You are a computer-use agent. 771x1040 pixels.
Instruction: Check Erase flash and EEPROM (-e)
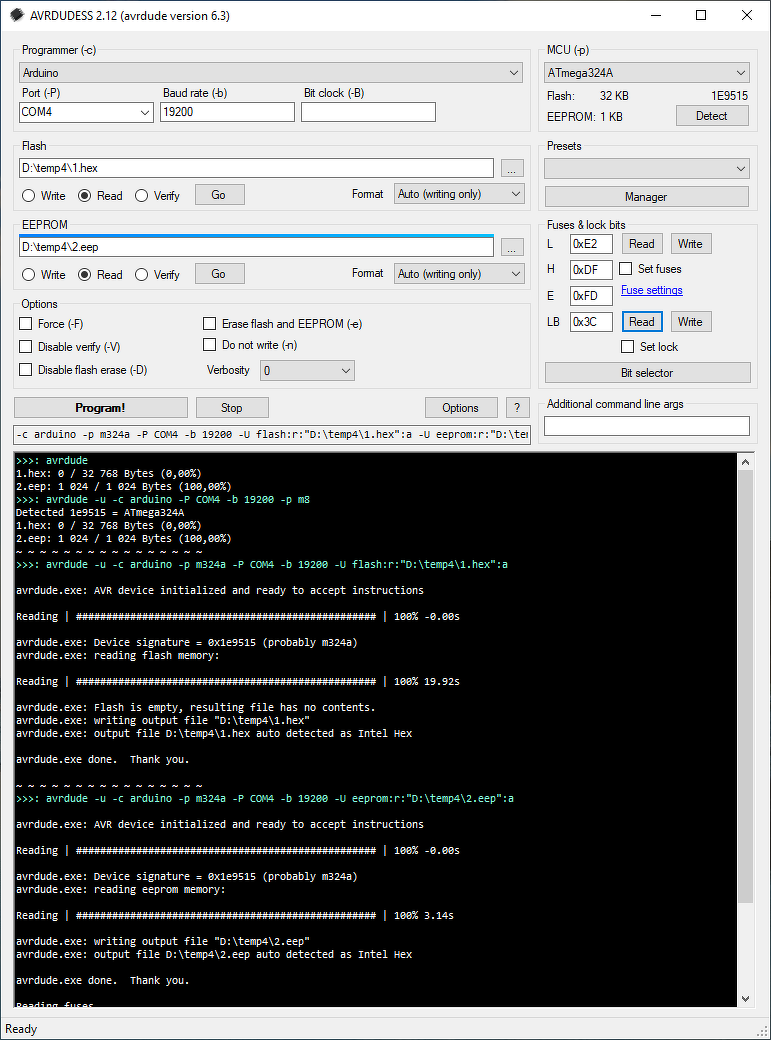coord(210,324)
